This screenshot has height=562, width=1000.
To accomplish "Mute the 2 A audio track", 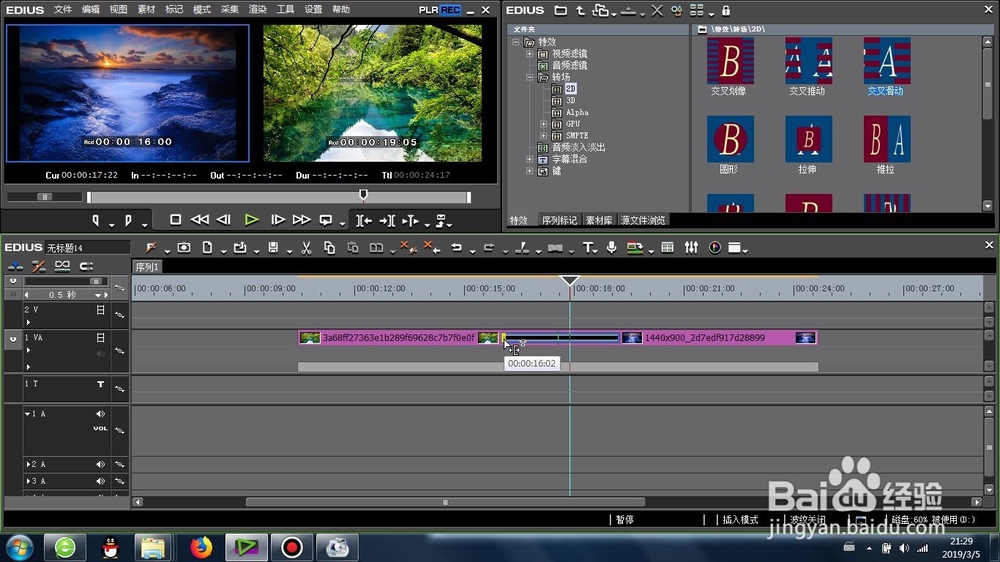I will pyautogui.click(x=100, y=464).
